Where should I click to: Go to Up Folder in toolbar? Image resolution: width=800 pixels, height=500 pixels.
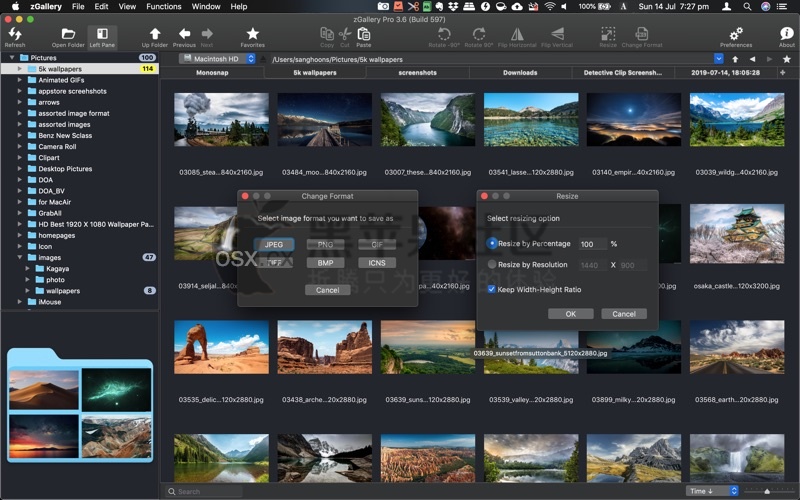point(155,34)
